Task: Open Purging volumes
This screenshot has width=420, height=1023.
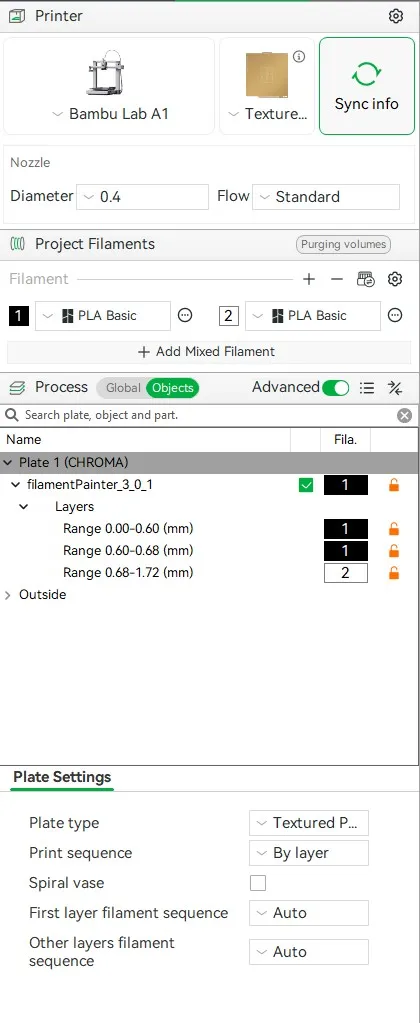Action: tap(343, 245)
